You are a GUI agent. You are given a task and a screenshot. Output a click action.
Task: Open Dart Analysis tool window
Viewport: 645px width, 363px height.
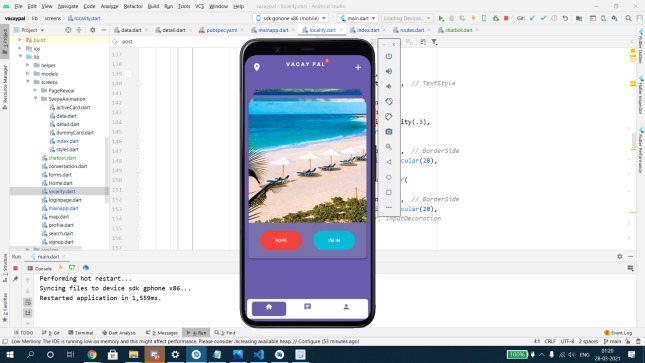[119, 333]
